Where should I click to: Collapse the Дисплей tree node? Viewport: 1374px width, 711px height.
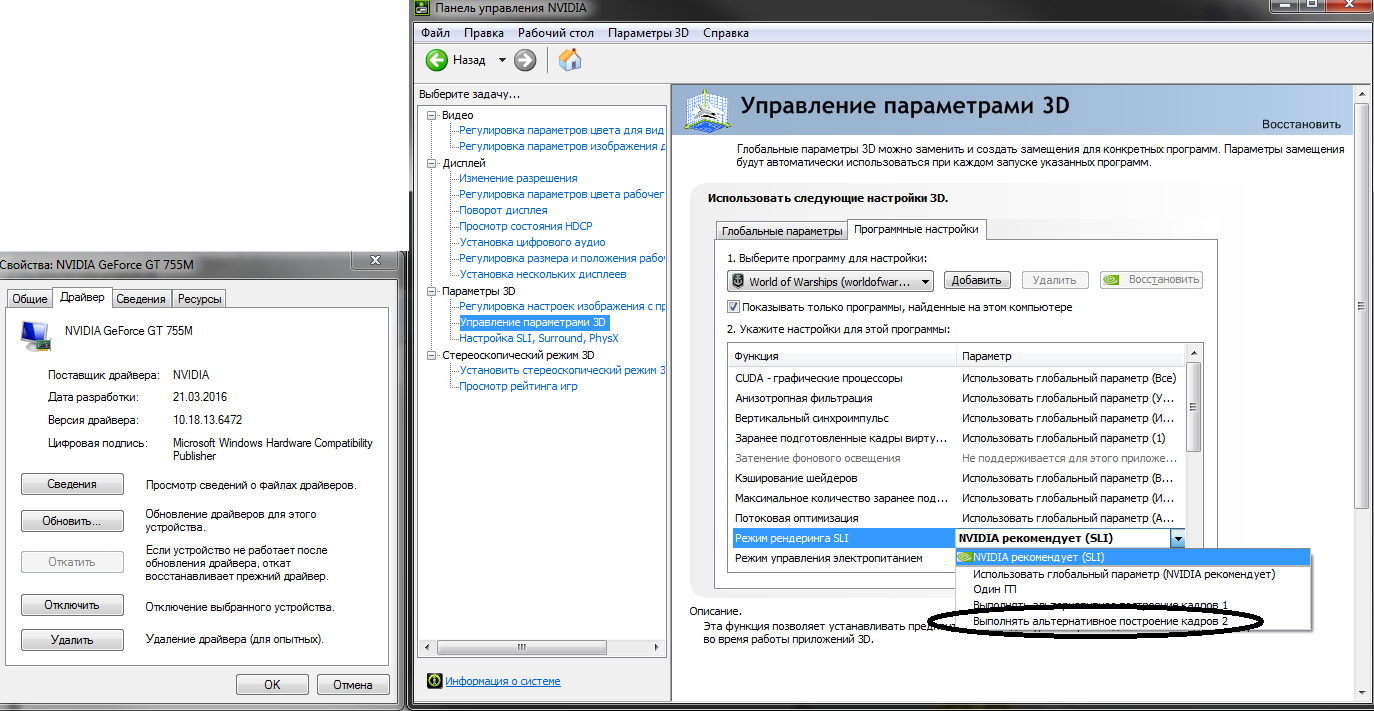pos(432,163)
